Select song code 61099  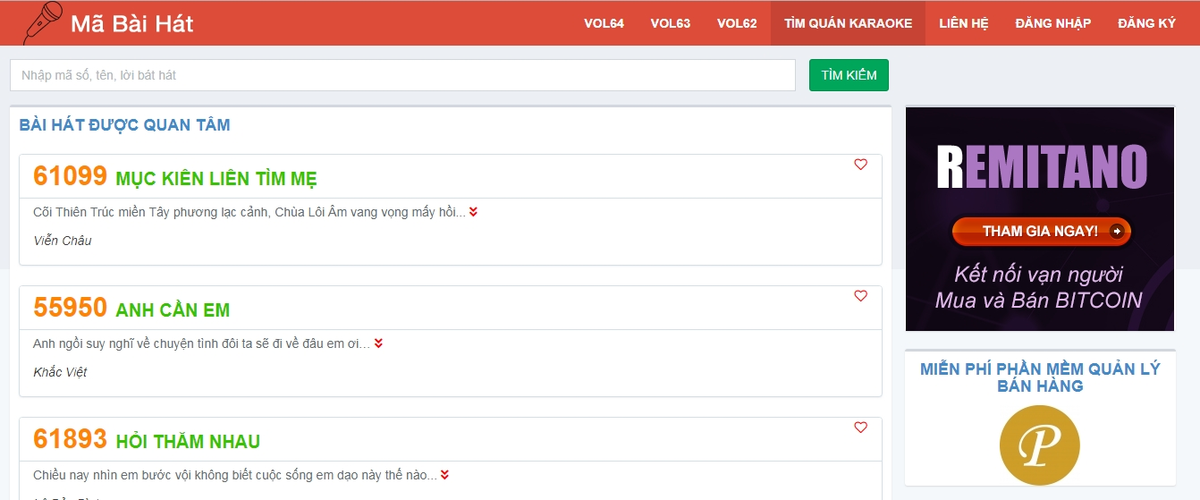coord(70,176)
